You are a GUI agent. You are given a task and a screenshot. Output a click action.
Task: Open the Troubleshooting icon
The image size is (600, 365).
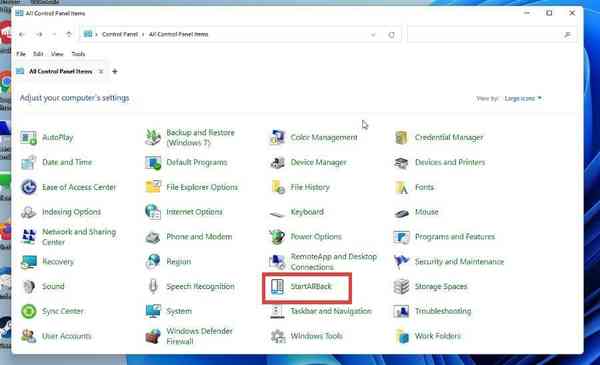[401, 311]
